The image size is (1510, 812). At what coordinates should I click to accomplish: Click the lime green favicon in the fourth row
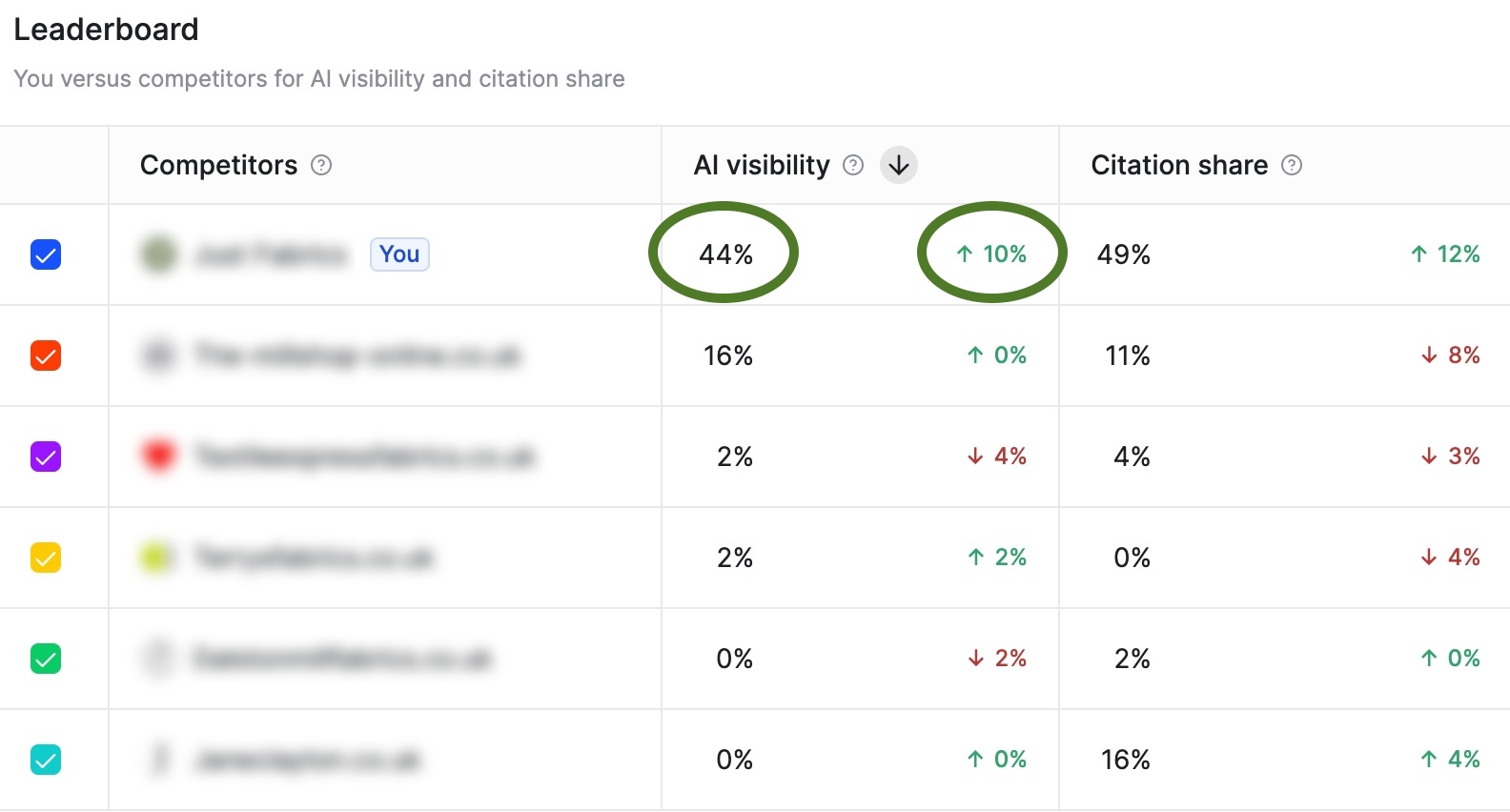point(158,558)
